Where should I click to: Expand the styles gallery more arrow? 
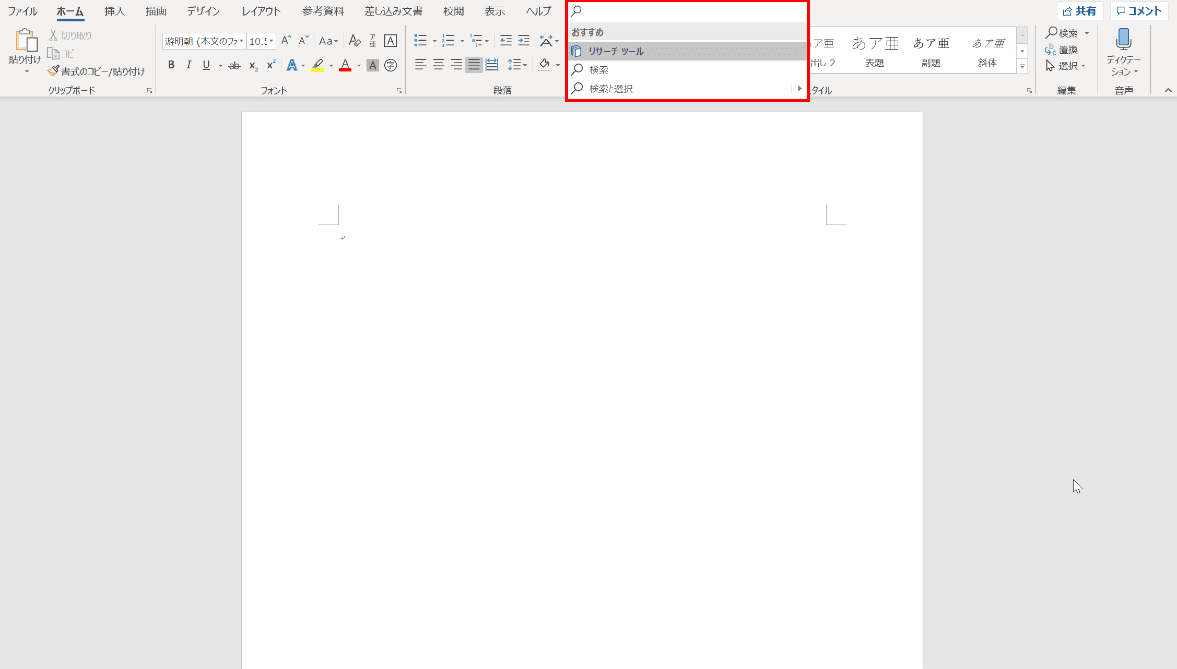point(1022,66)
